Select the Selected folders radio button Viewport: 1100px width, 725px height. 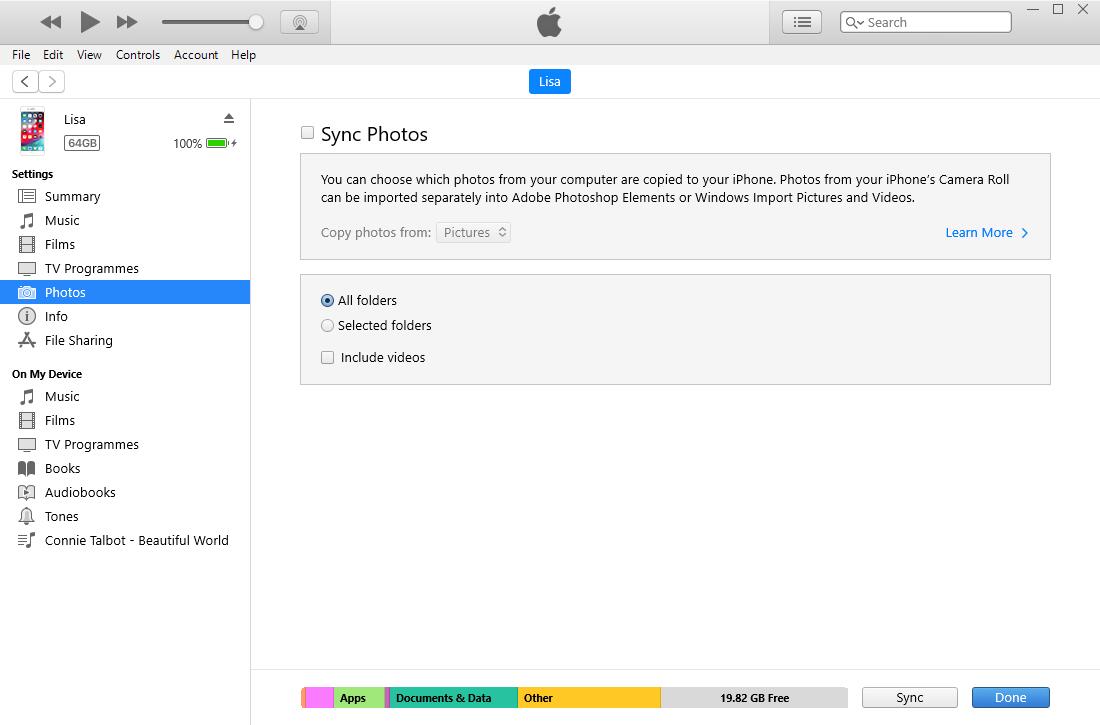pyautogui.click(x=327, y=326)
